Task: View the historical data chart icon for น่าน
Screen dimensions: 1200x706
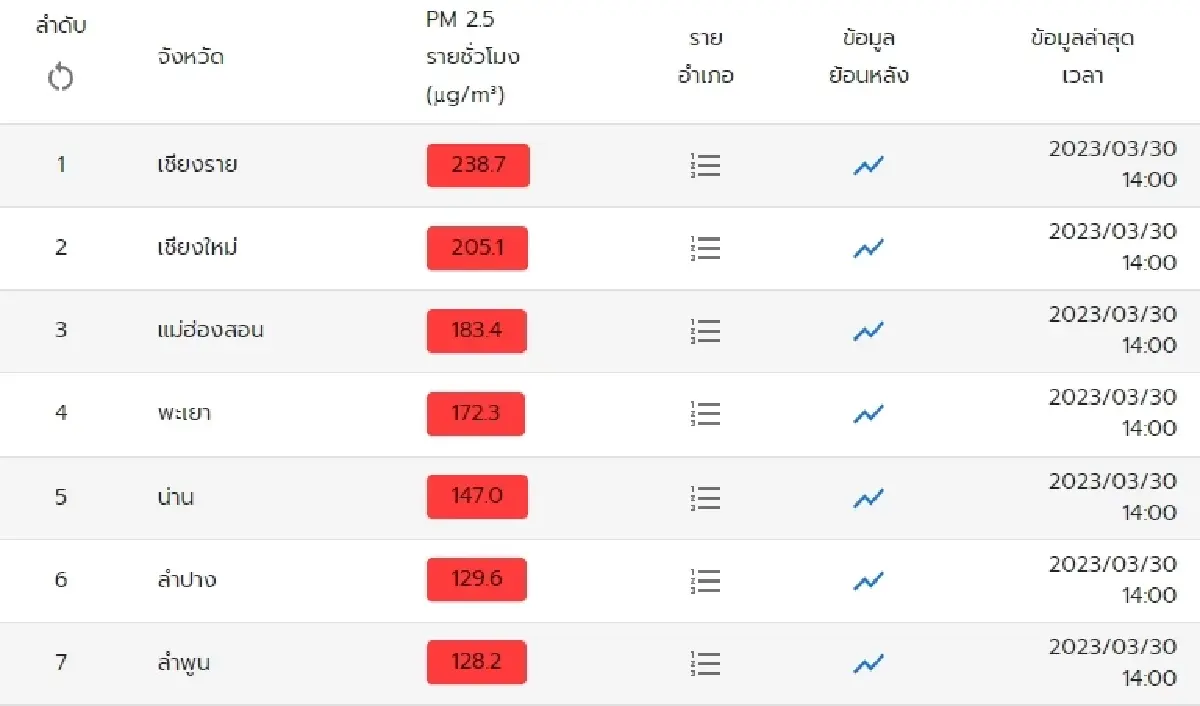Action: click(x=869, y=497)
